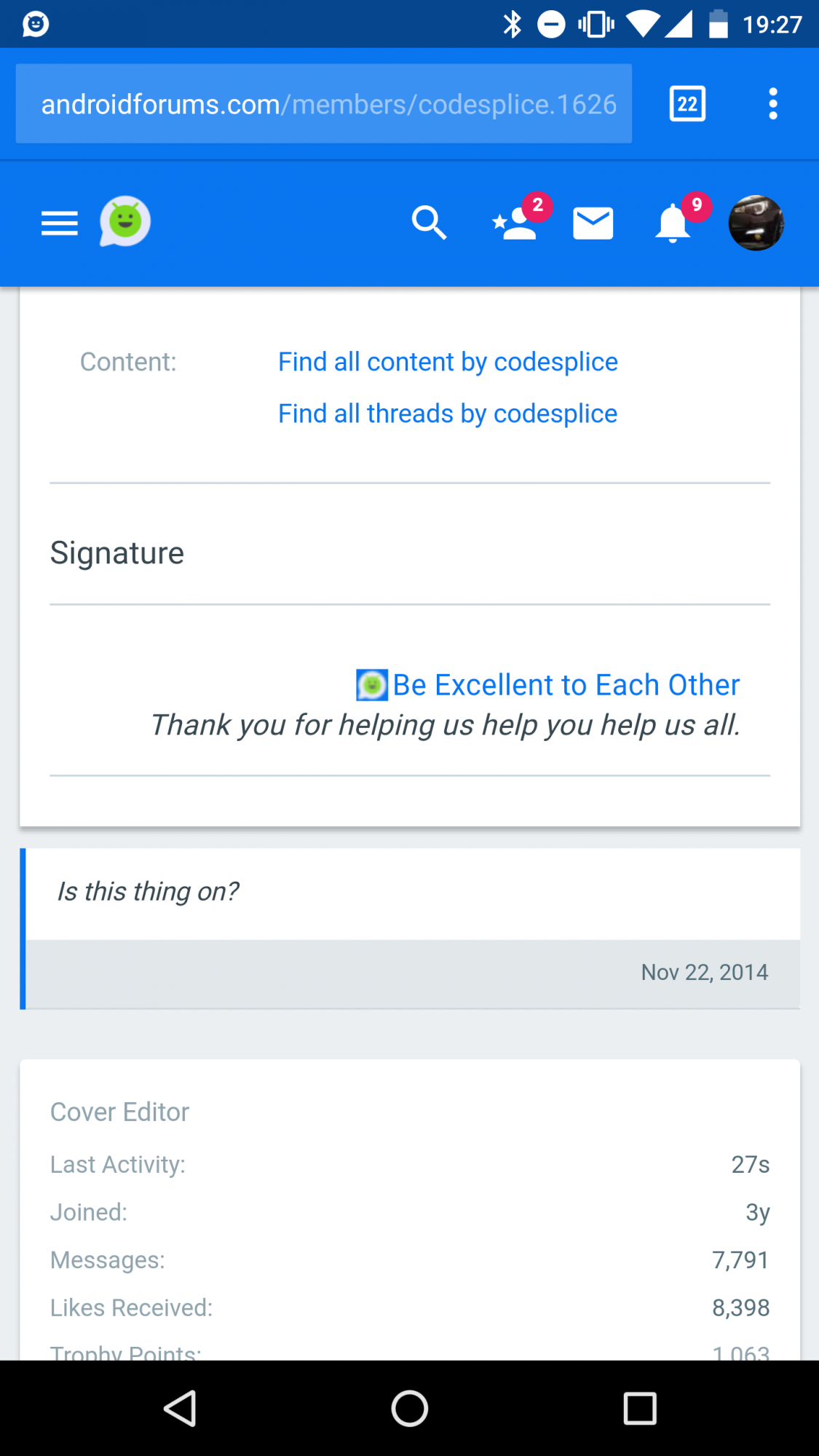The image size is (819, 1456).
Task: Open the hamburger navigation menu
Action: (x=60, y=223)
